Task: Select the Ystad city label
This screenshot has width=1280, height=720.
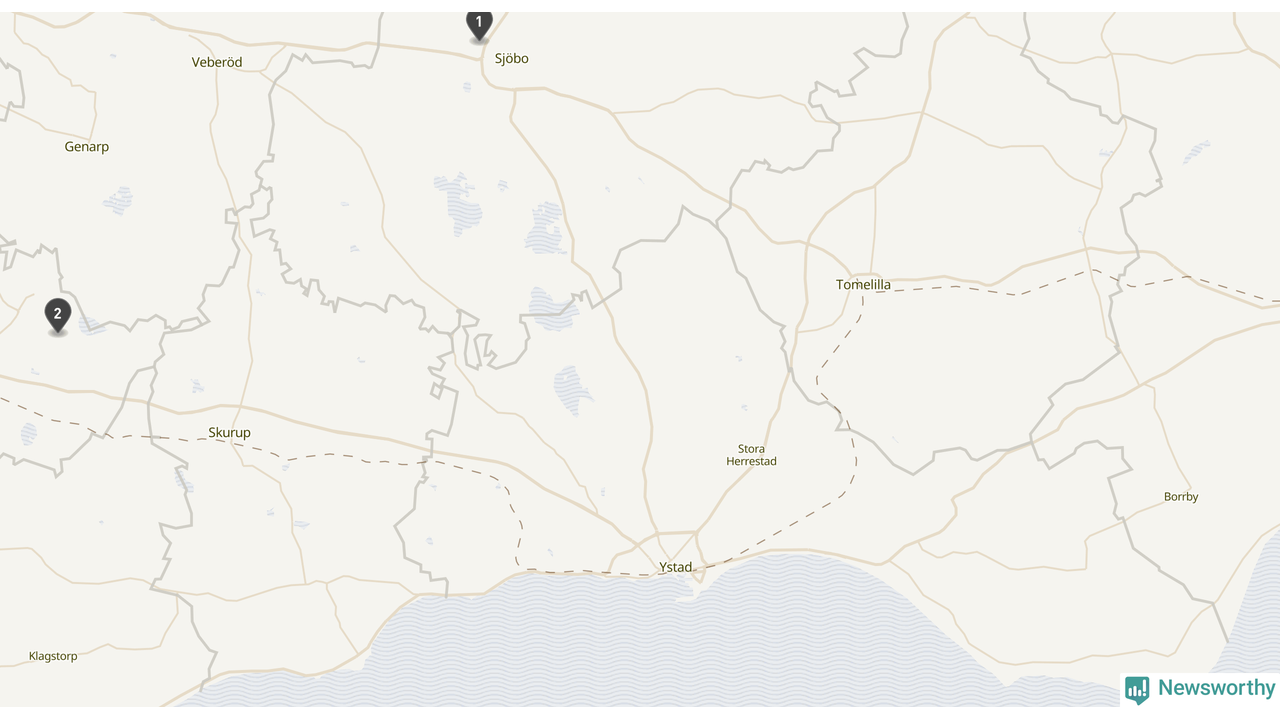Action: click(x=675, y=567)
